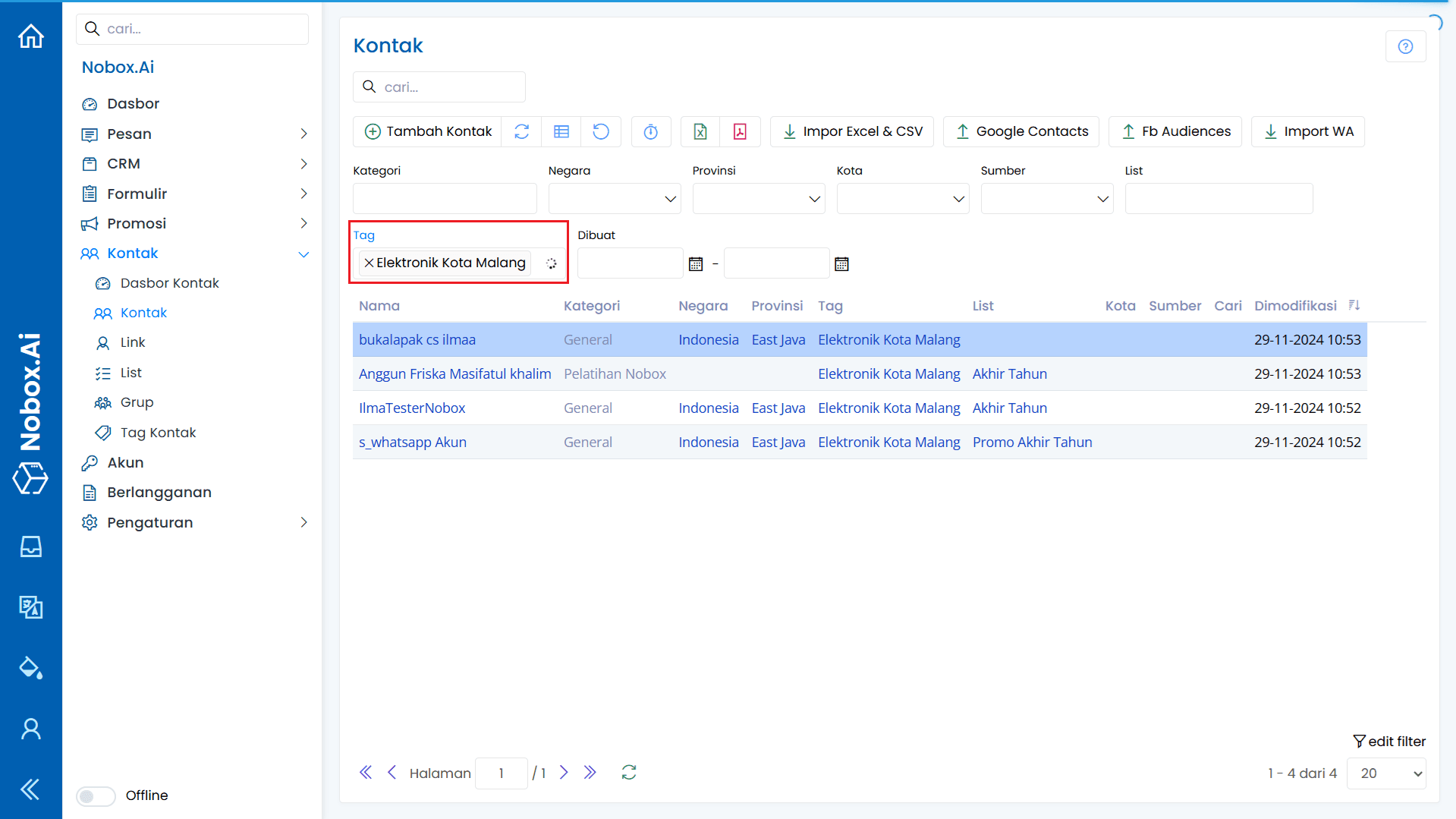Viewport: 1456px width, 819px height.
Task: Click the undo/reset arrow icon in toolbar
Action: pos(601,131)
